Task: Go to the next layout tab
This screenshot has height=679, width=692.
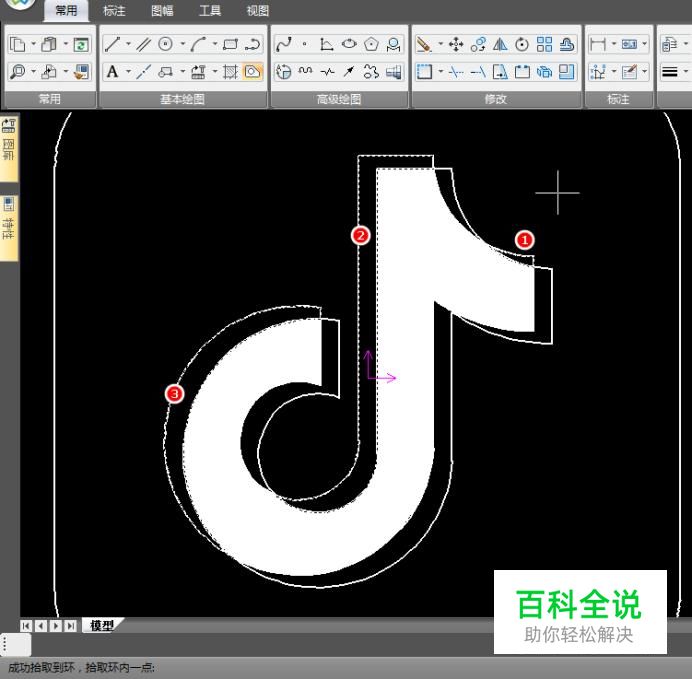Action: [x=56, y=626]
